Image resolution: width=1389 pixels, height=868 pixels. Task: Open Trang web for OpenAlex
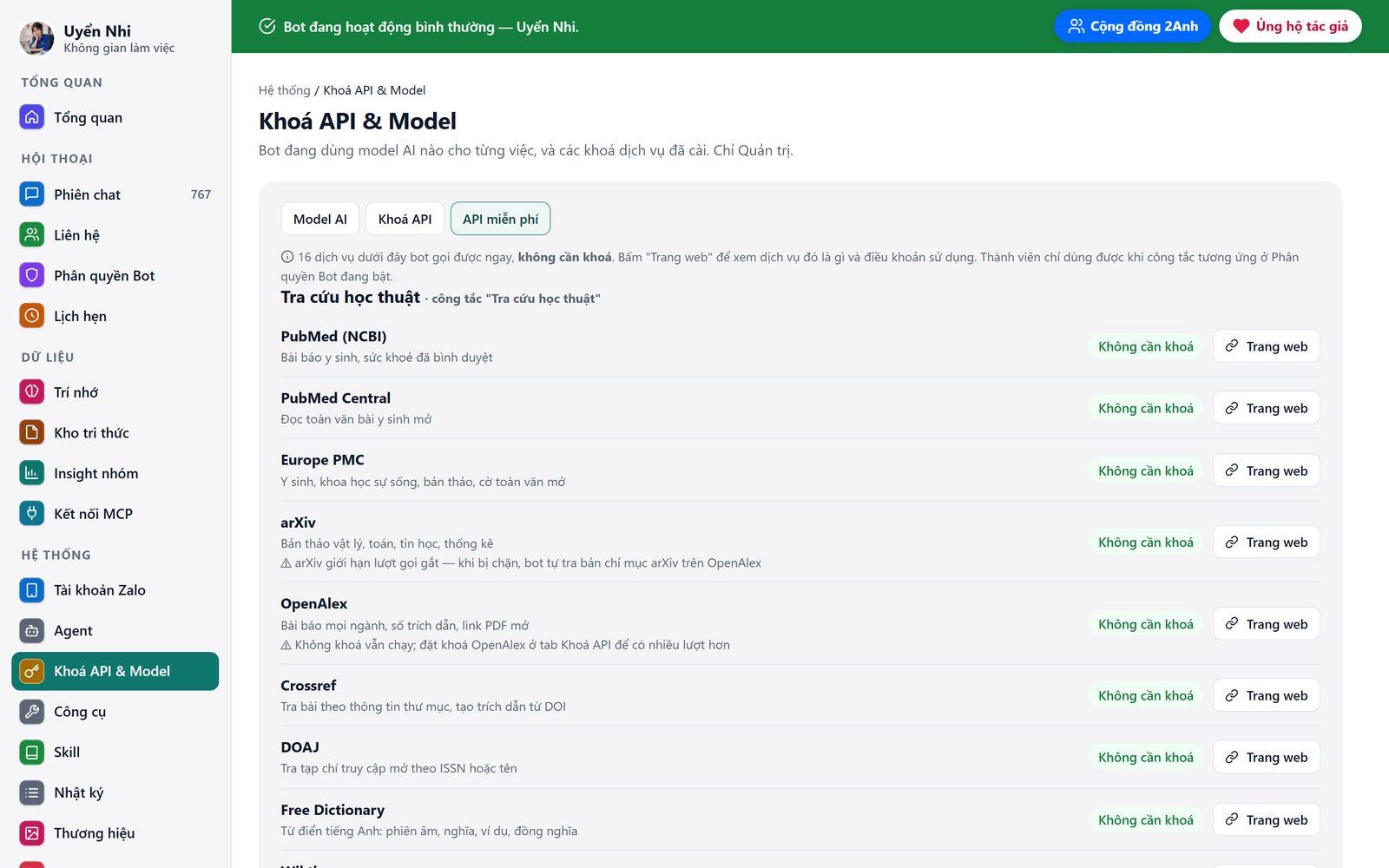(1266, 624)
